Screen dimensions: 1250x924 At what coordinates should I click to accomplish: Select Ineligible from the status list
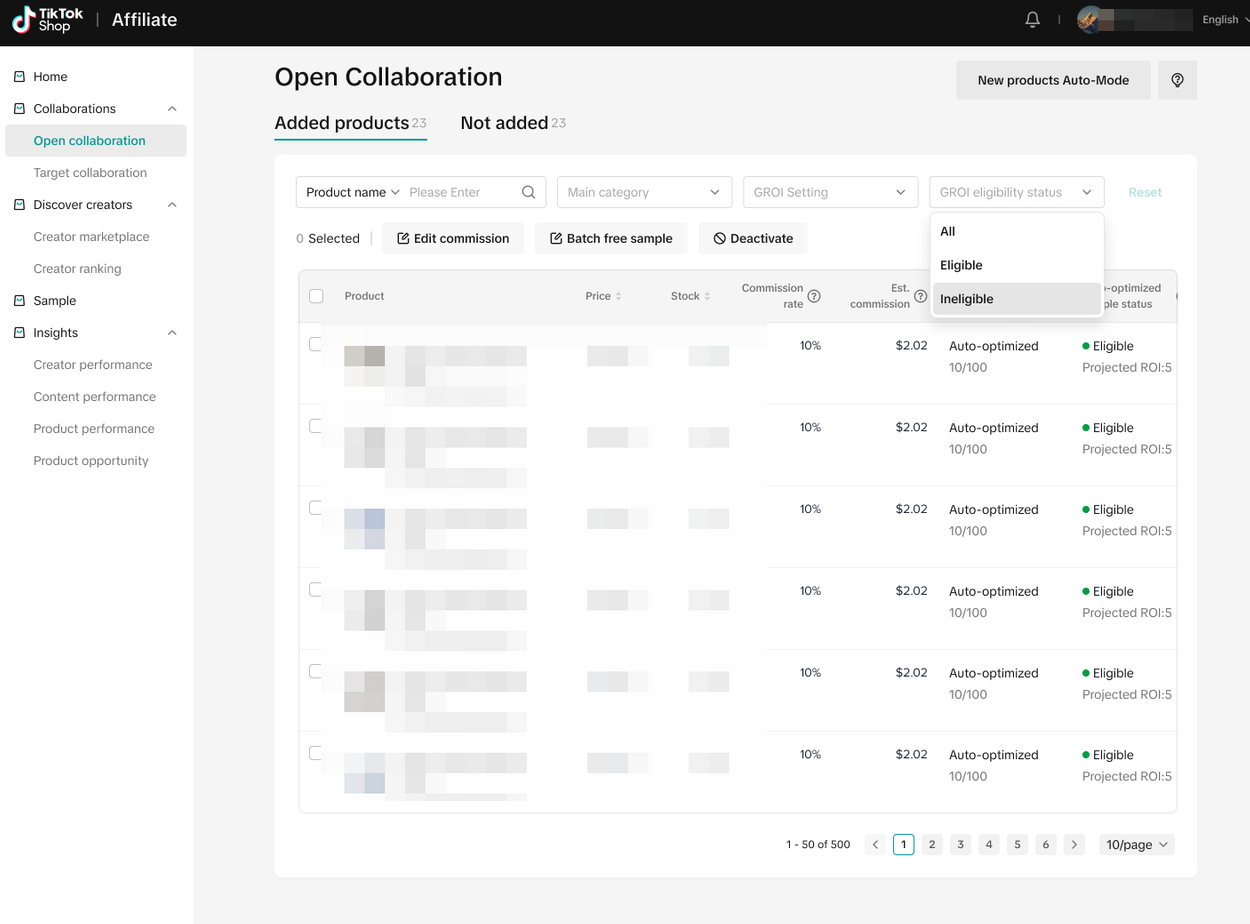point(966,299)
